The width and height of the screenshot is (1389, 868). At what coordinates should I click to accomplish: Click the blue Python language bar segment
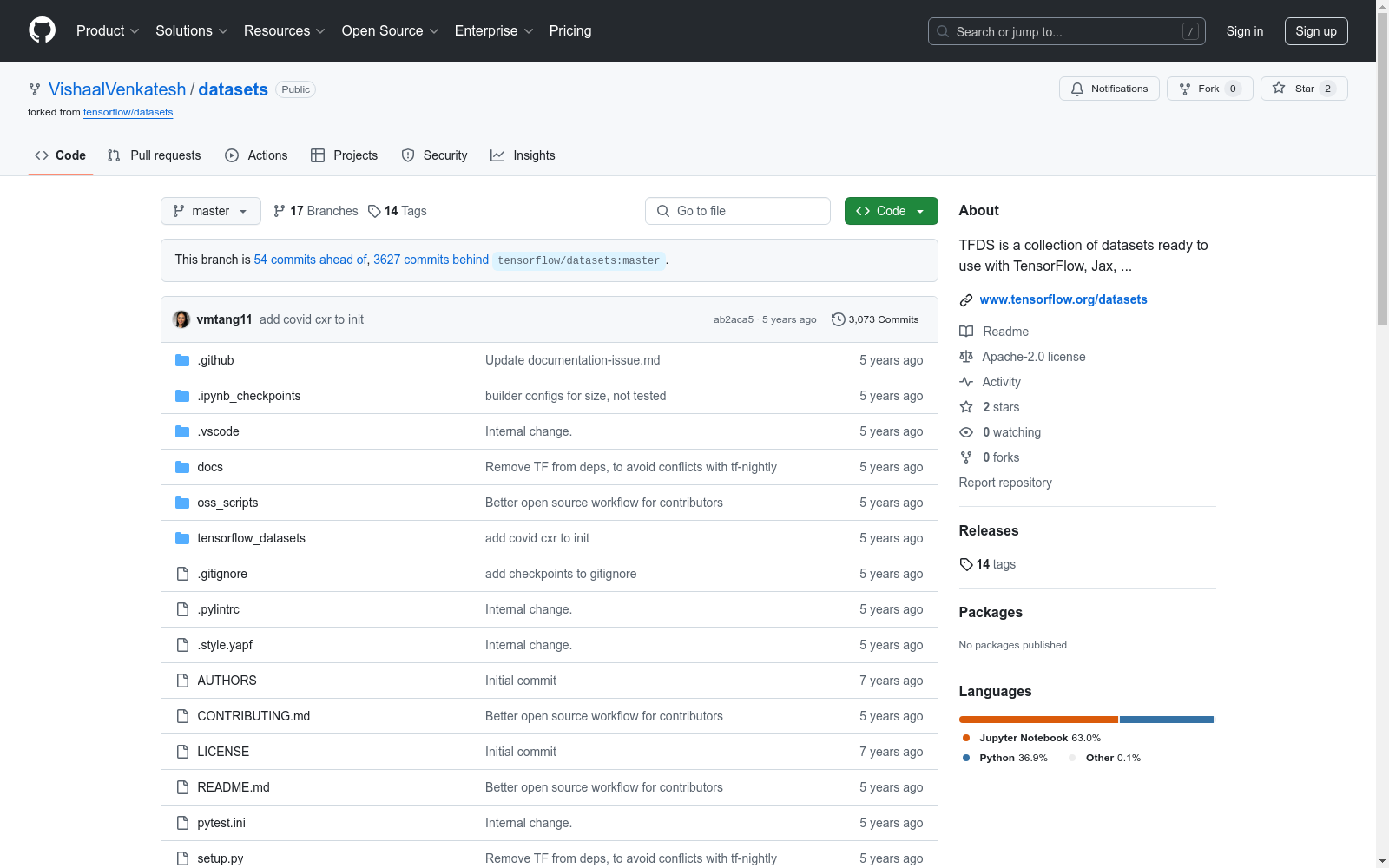coord(1167,720)
